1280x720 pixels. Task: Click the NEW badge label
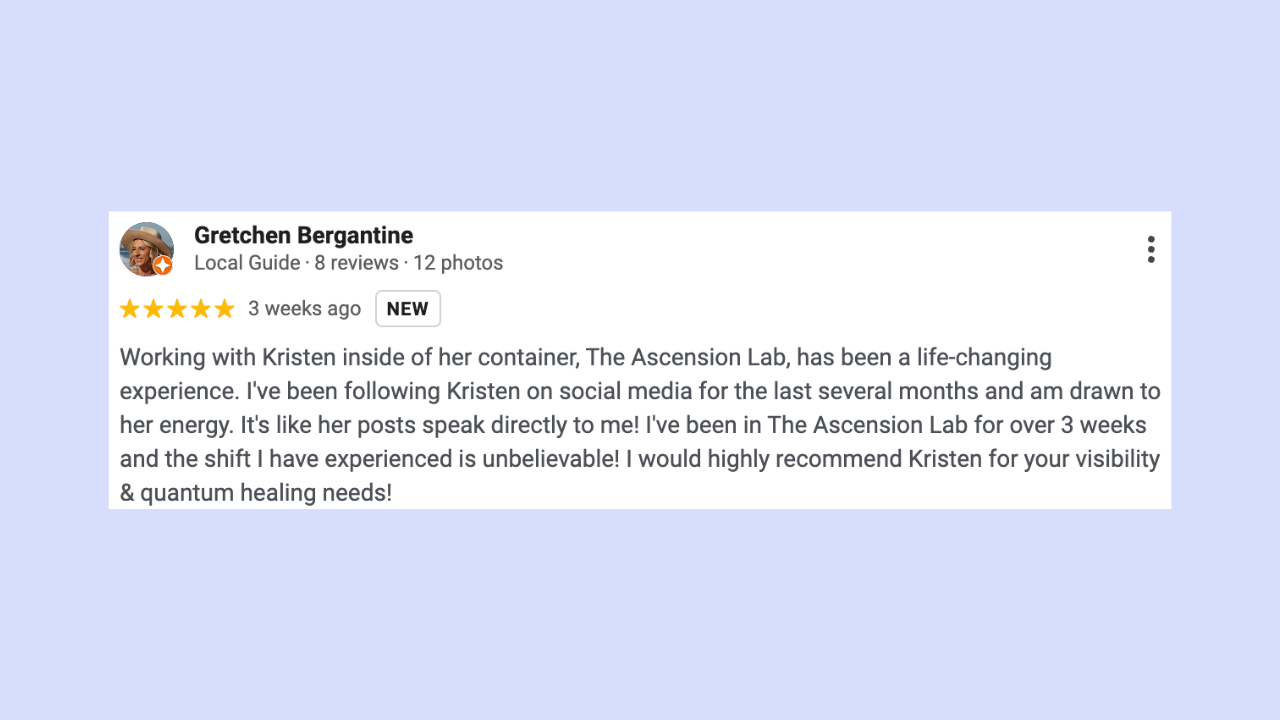[408, 309]
